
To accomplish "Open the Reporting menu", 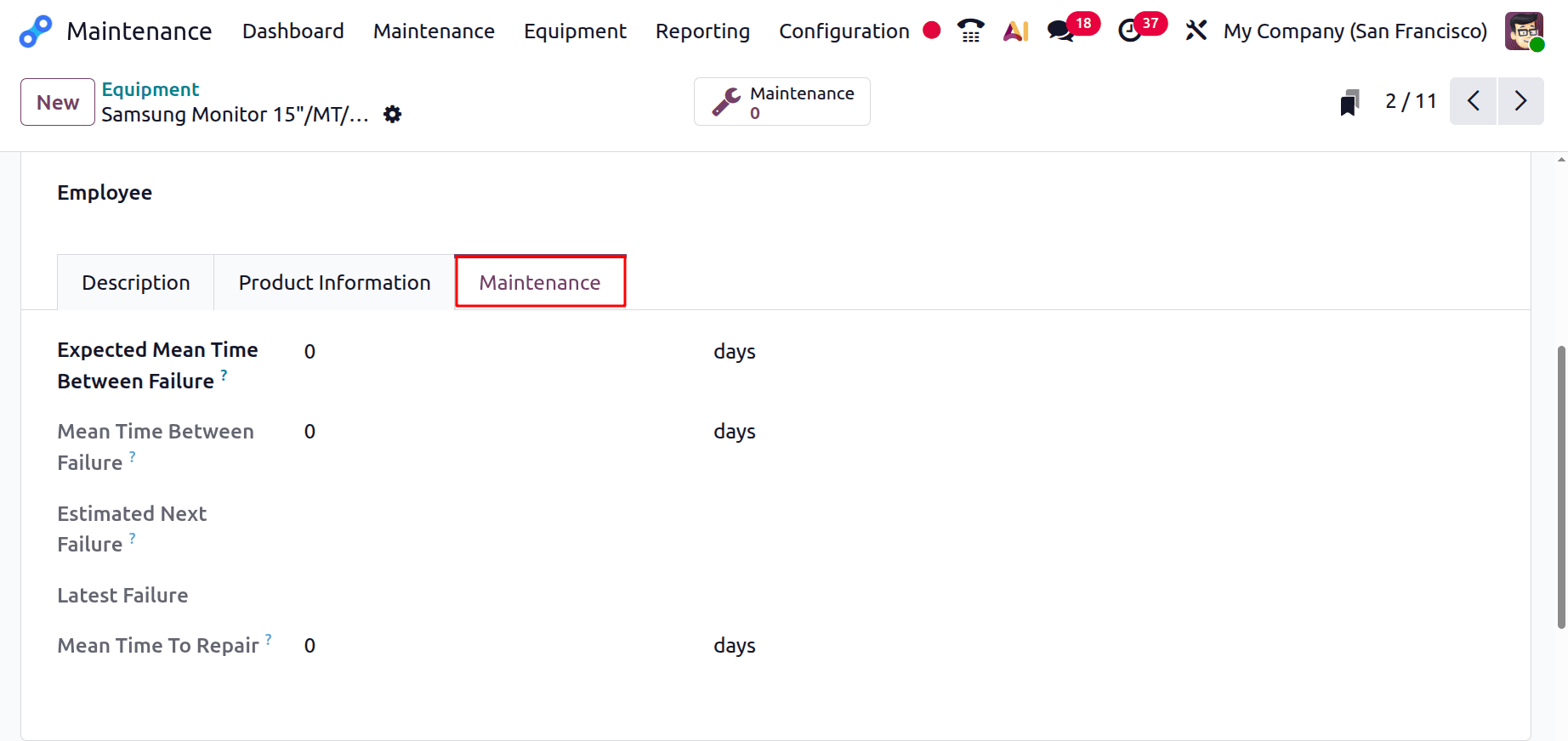I will (702, 31).
